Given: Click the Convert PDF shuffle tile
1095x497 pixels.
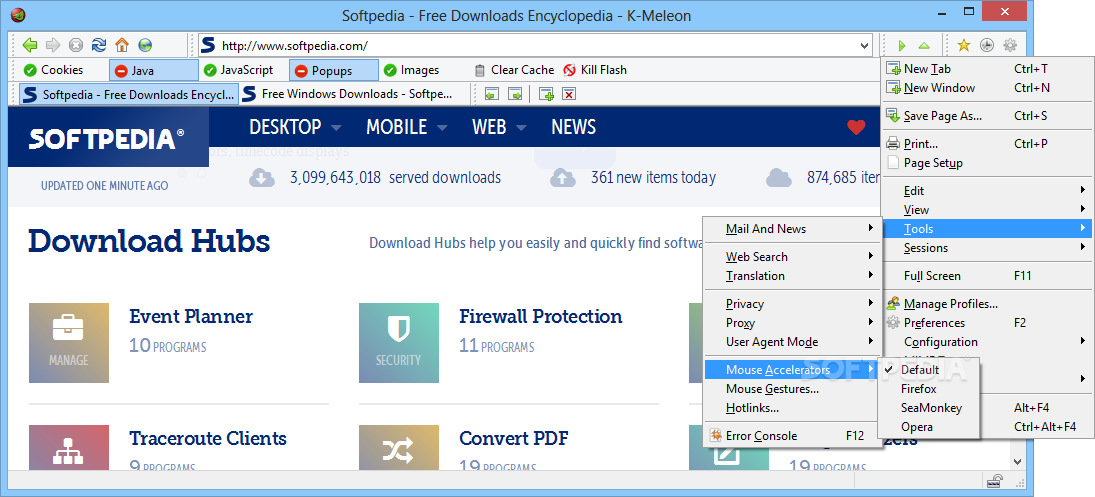Looking at the screenshot, I should 399,447.
